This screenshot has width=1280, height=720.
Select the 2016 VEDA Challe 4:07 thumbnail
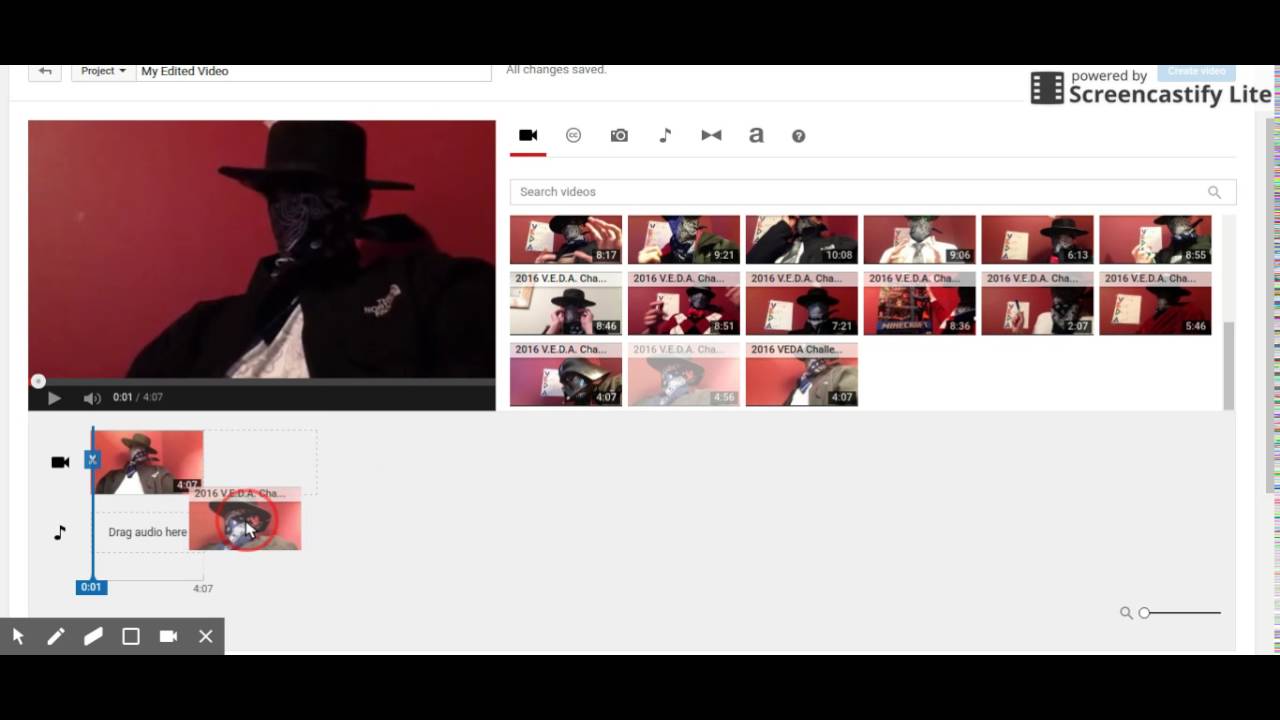click(x=802, y=374)
